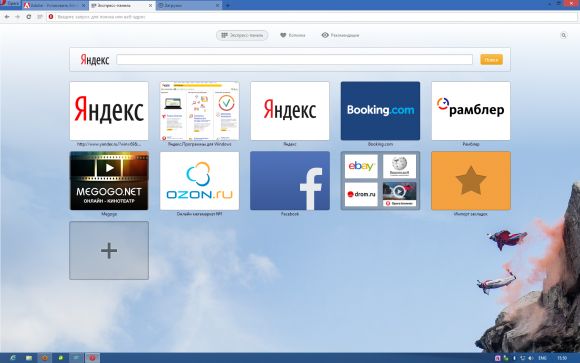Go forward to next page

point(17,17)
